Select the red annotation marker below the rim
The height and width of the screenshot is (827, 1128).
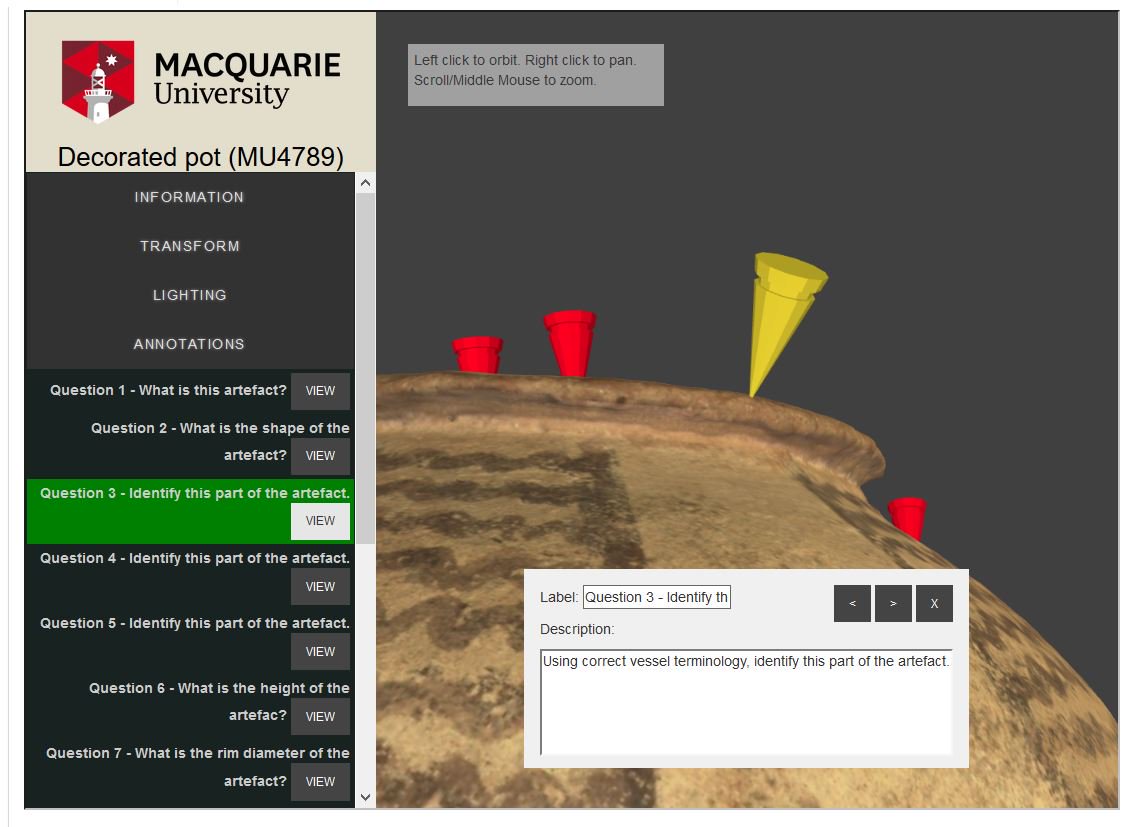click(x=907, y=517)
